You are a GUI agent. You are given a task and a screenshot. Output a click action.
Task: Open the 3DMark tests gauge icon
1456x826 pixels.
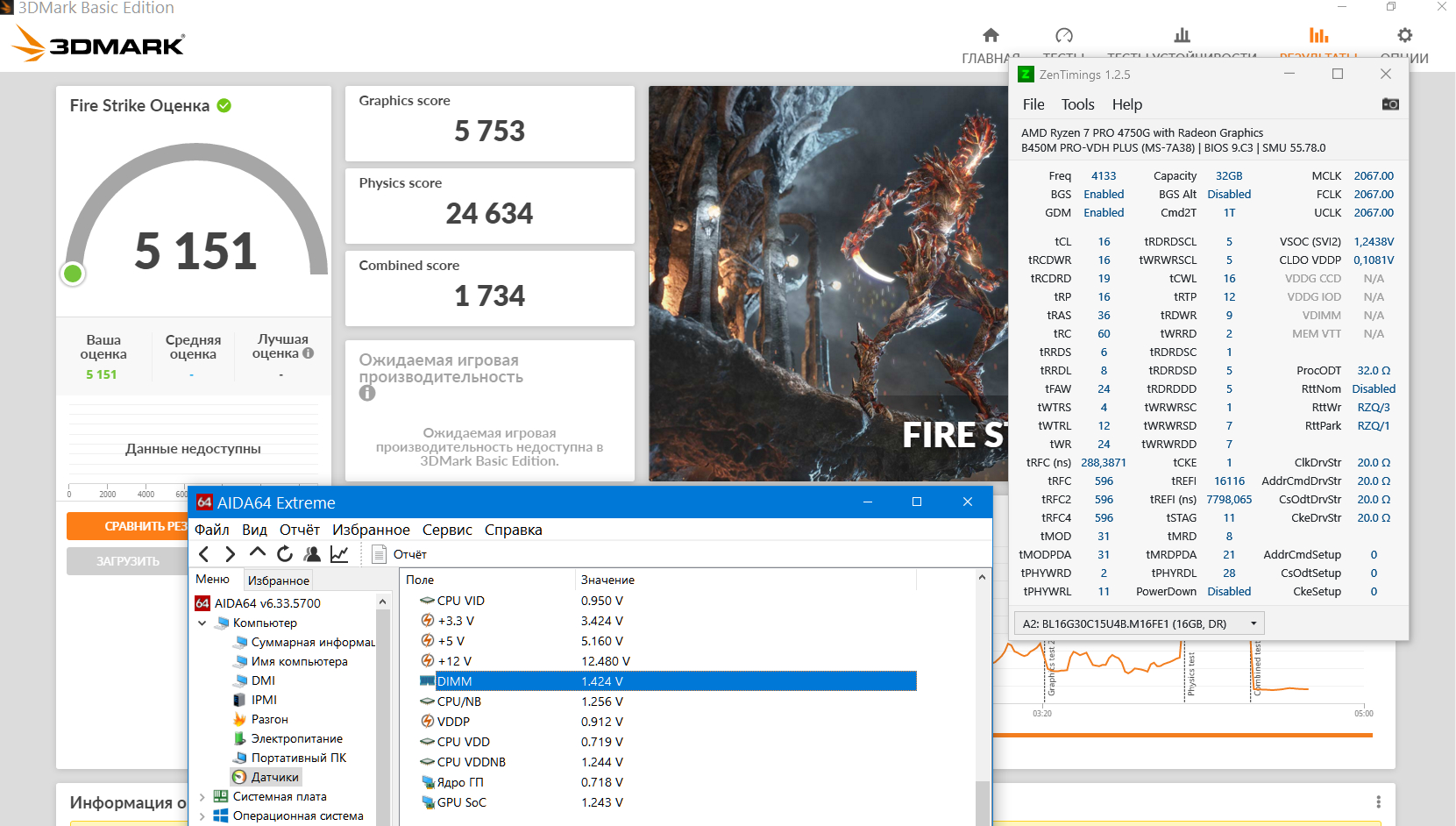click(x=1064, y=35)
